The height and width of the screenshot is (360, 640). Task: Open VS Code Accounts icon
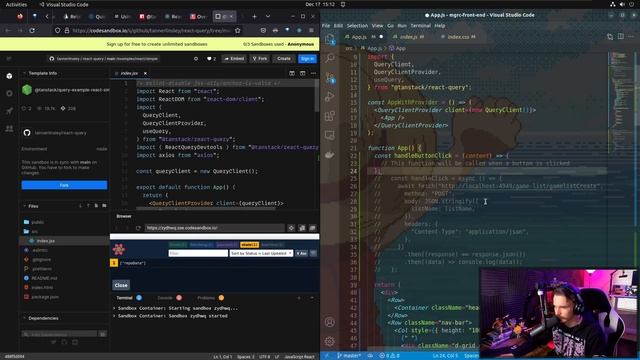coord(330,322)
